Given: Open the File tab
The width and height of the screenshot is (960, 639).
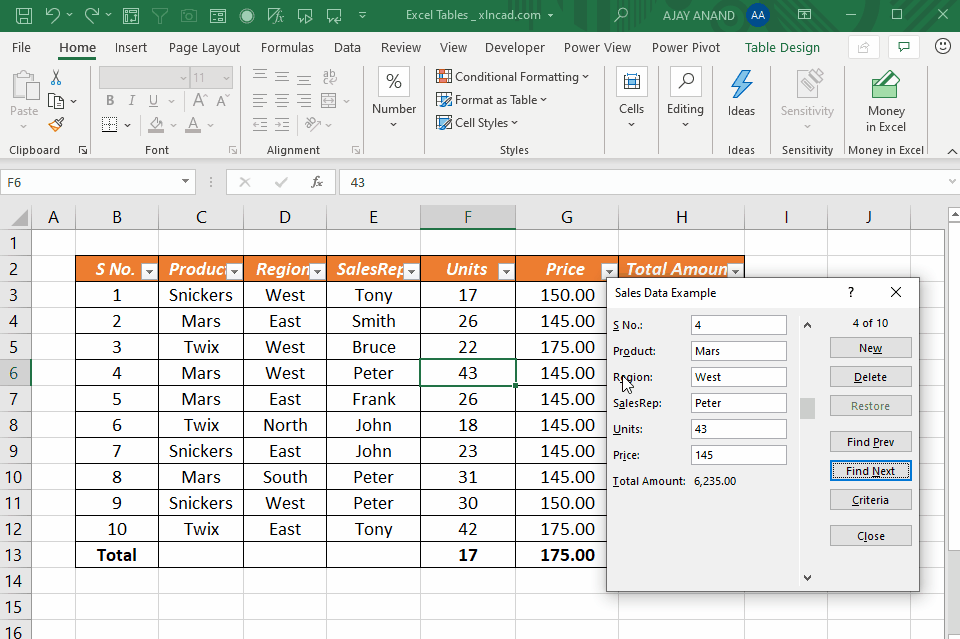Looking at the screenshot, I should pos(21,48).
